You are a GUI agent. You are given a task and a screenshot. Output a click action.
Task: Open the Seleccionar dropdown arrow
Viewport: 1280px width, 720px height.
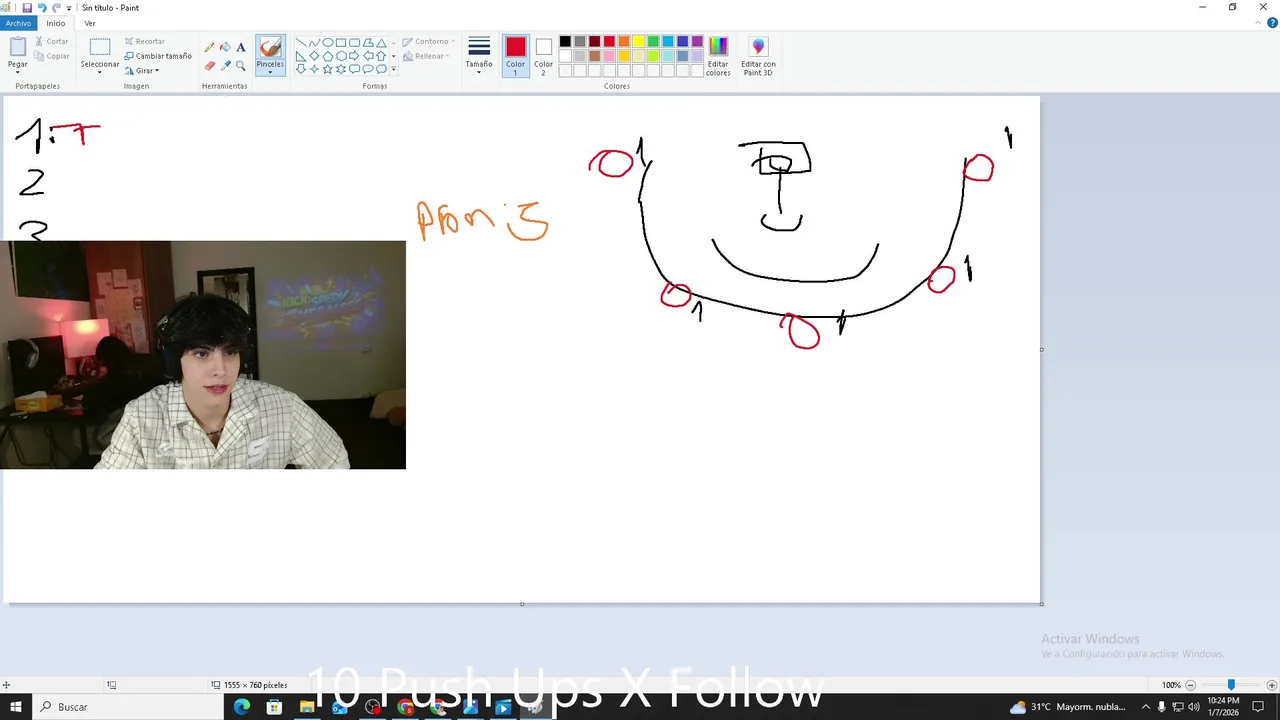pos(99,72)
